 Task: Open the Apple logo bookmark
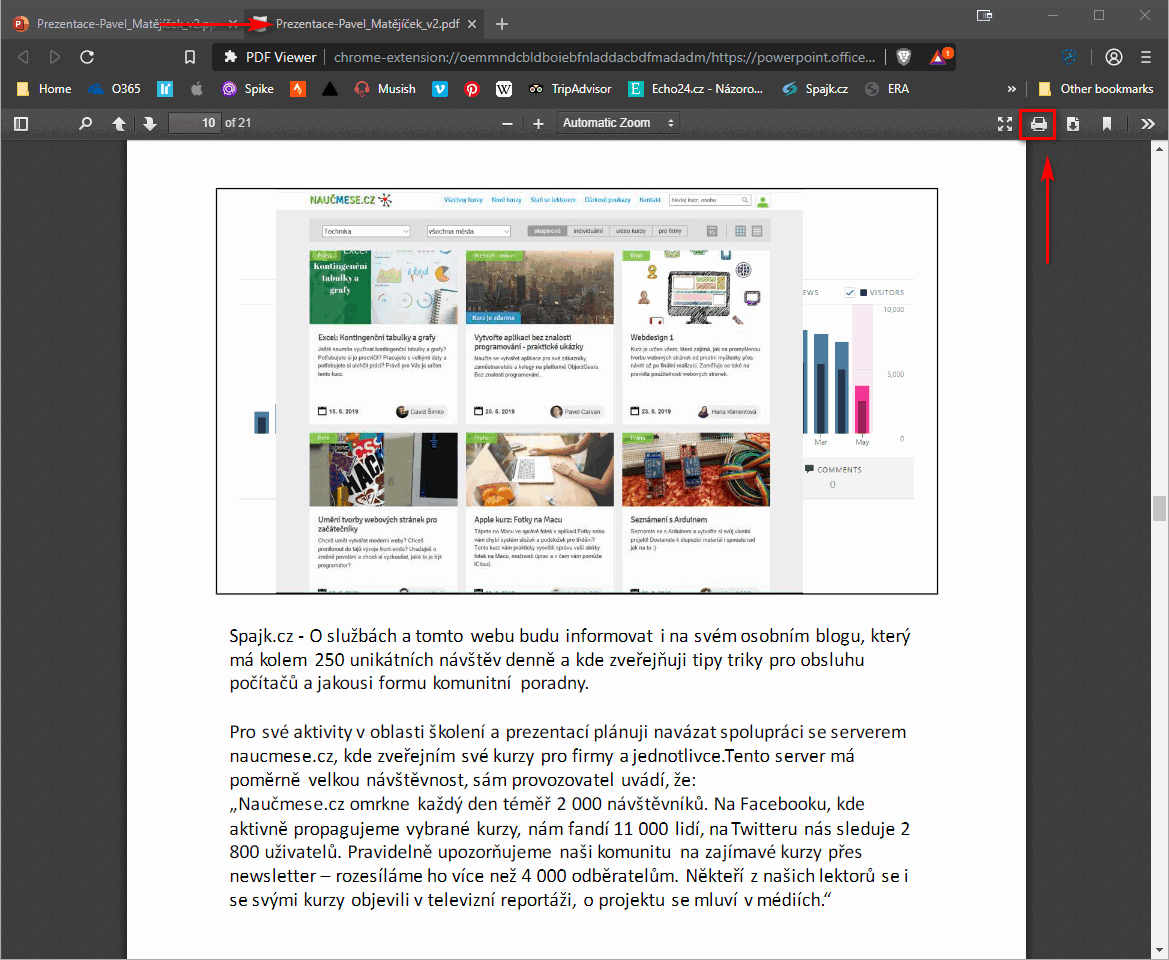pos(197,89)
